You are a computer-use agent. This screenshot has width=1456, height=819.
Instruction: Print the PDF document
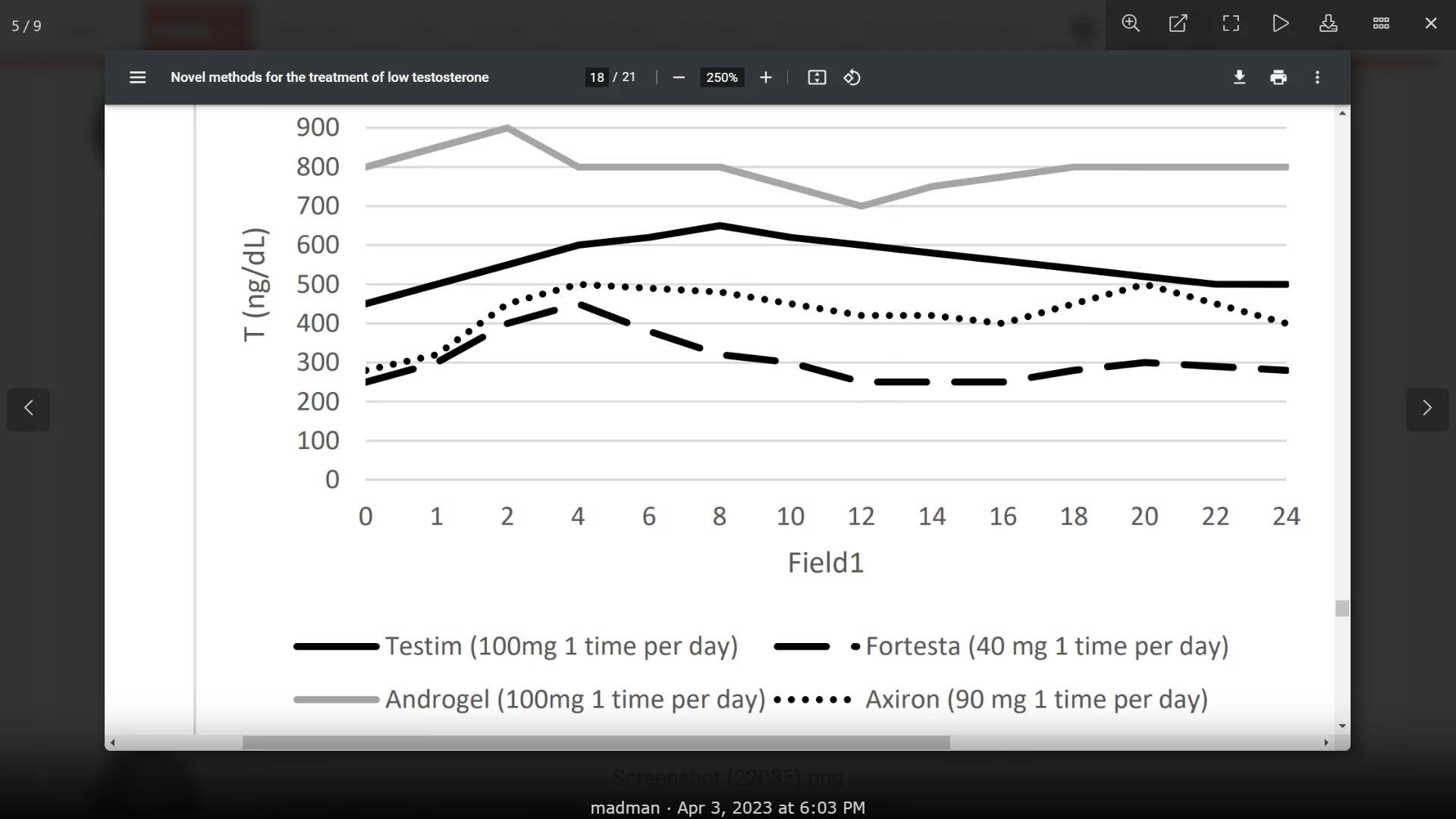pos(1279,77)
